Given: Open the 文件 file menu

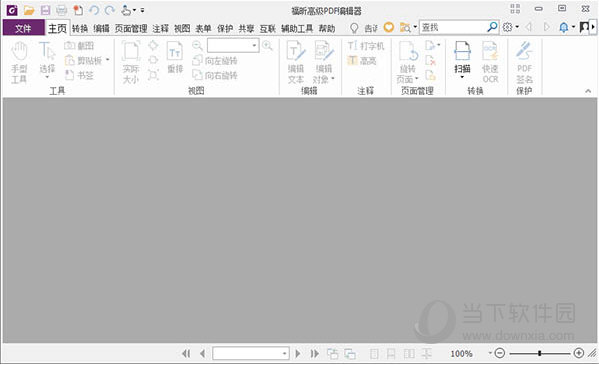Looking at the screenshot, I should [x=23, y=28].
